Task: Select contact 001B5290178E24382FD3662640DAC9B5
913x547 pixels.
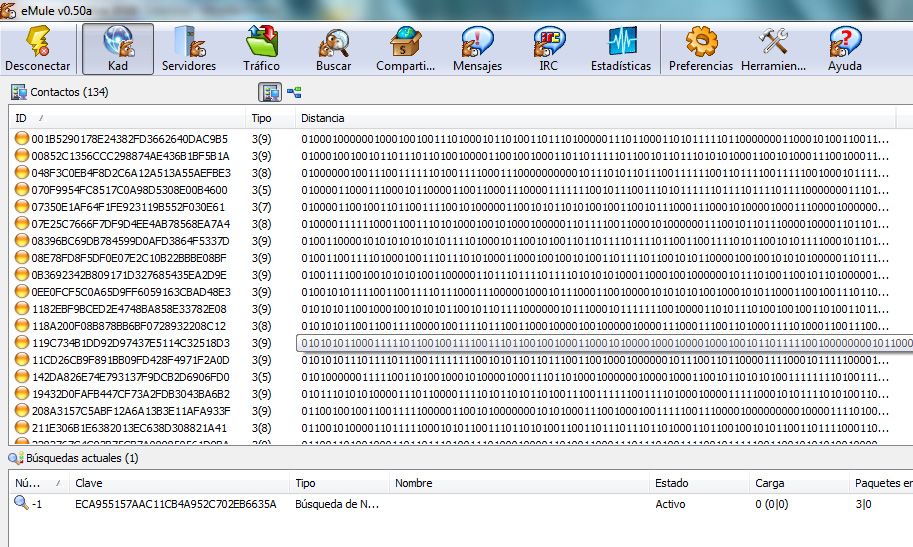Action: coord(129,139)
